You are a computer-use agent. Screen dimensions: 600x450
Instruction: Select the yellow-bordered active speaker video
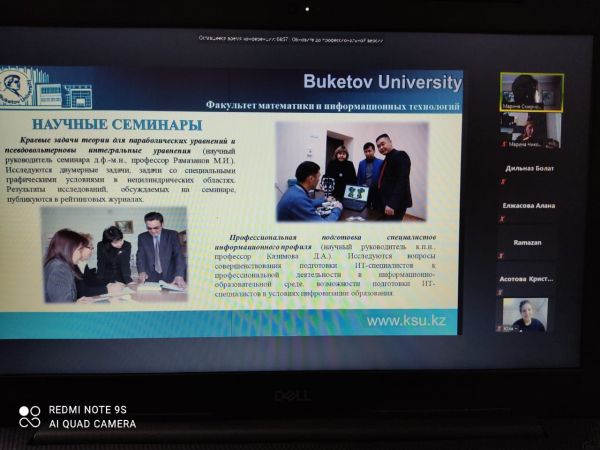tap(531, 91)
